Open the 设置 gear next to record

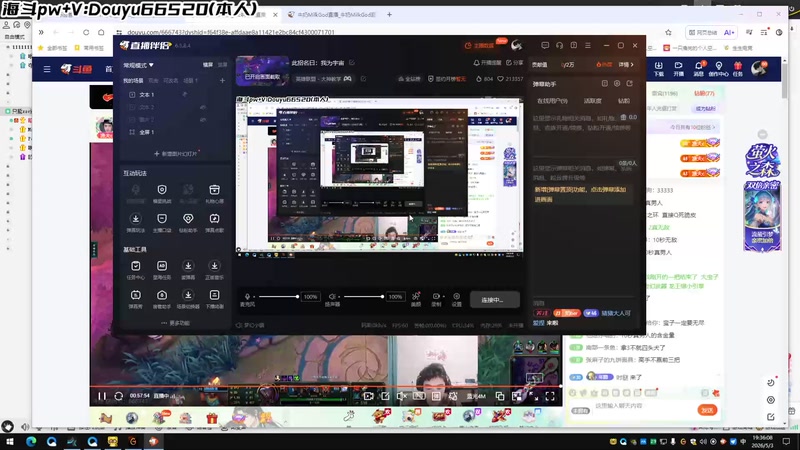click(456, 299)
